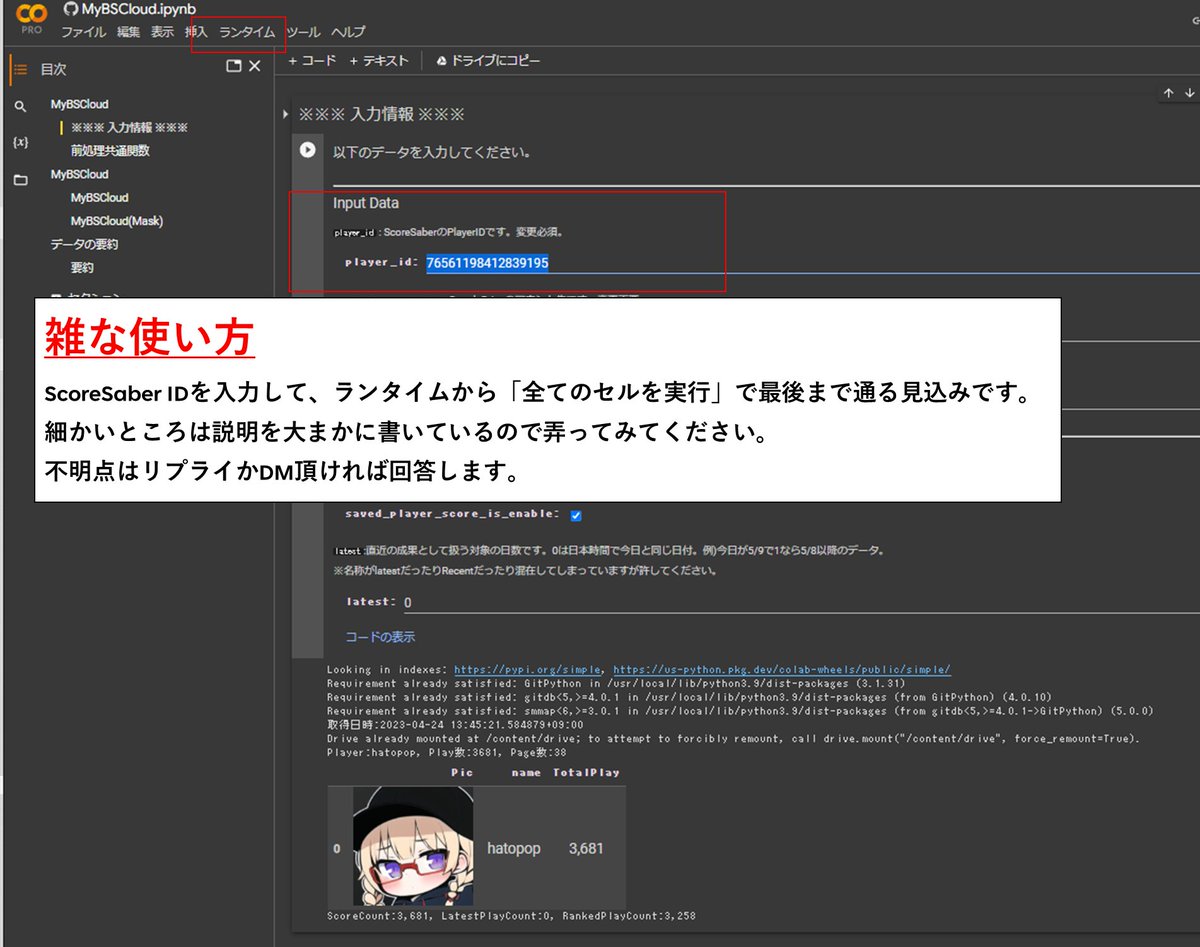Click the MyBSCloud.ipynb notebook title
The image size is (1200, 947).
click(139, 9)
